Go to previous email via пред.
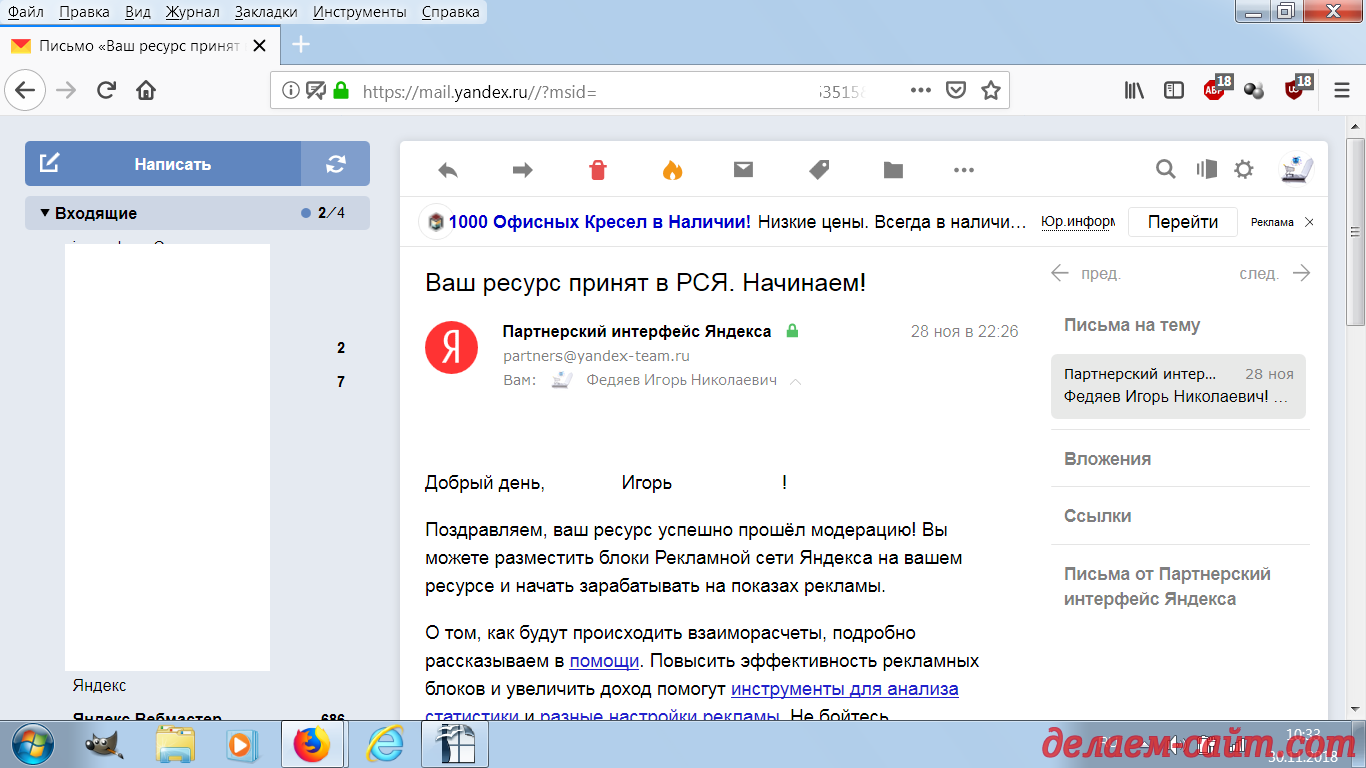Viewport: 1366px width, 768px height. point(1086,273)
